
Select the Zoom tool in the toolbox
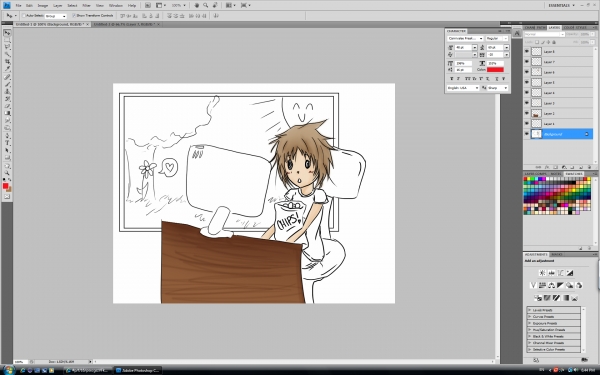pyautogui.click(x=7, y=173)
